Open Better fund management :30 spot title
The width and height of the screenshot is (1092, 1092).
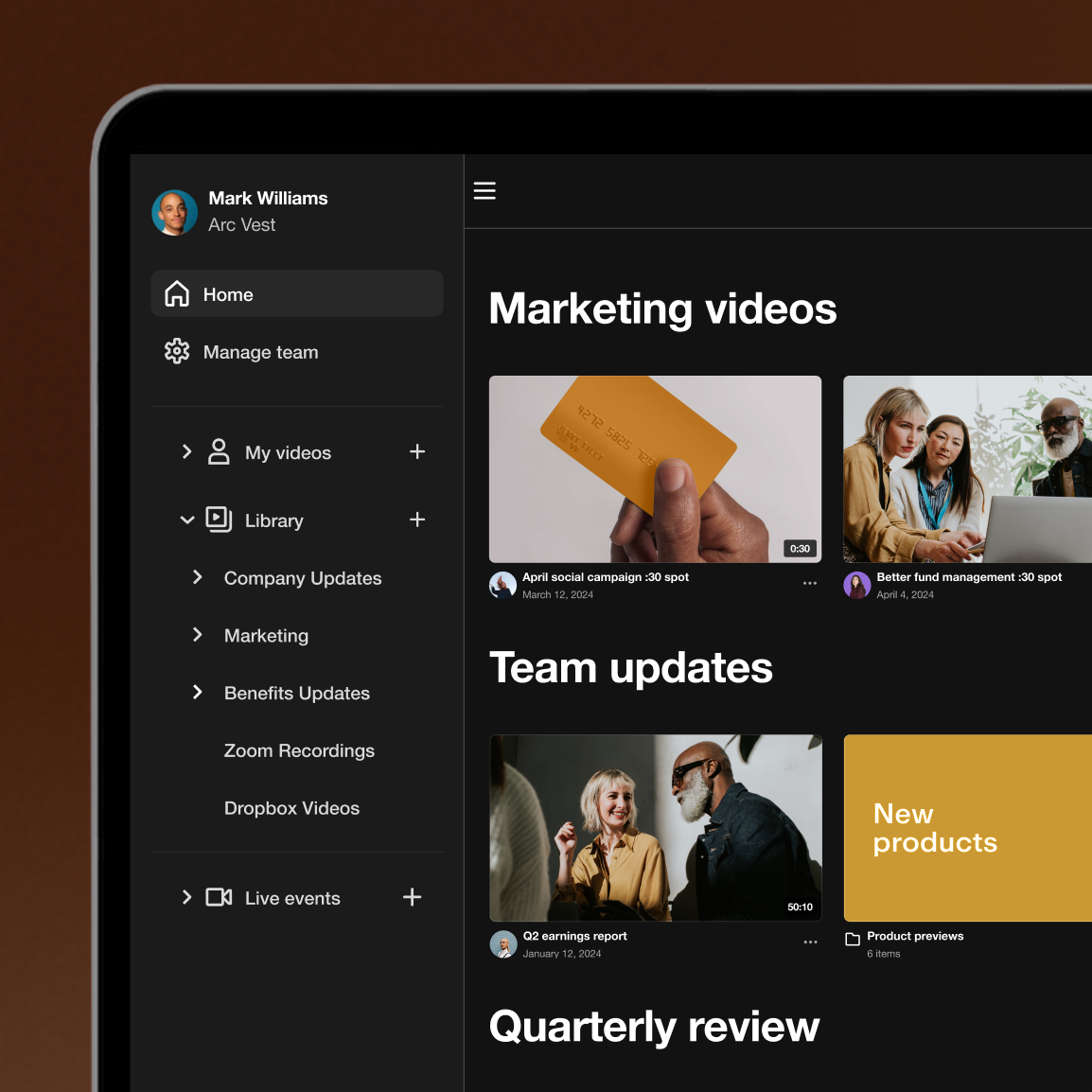tap(969, 576)
